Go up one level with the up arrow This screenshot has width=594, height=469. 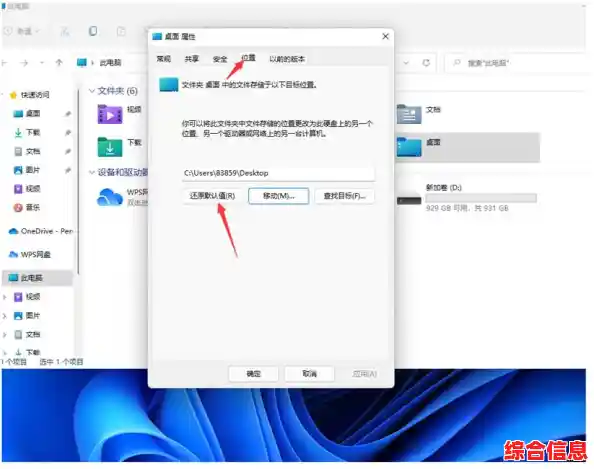pyautogui.click(x=59, y=63)
